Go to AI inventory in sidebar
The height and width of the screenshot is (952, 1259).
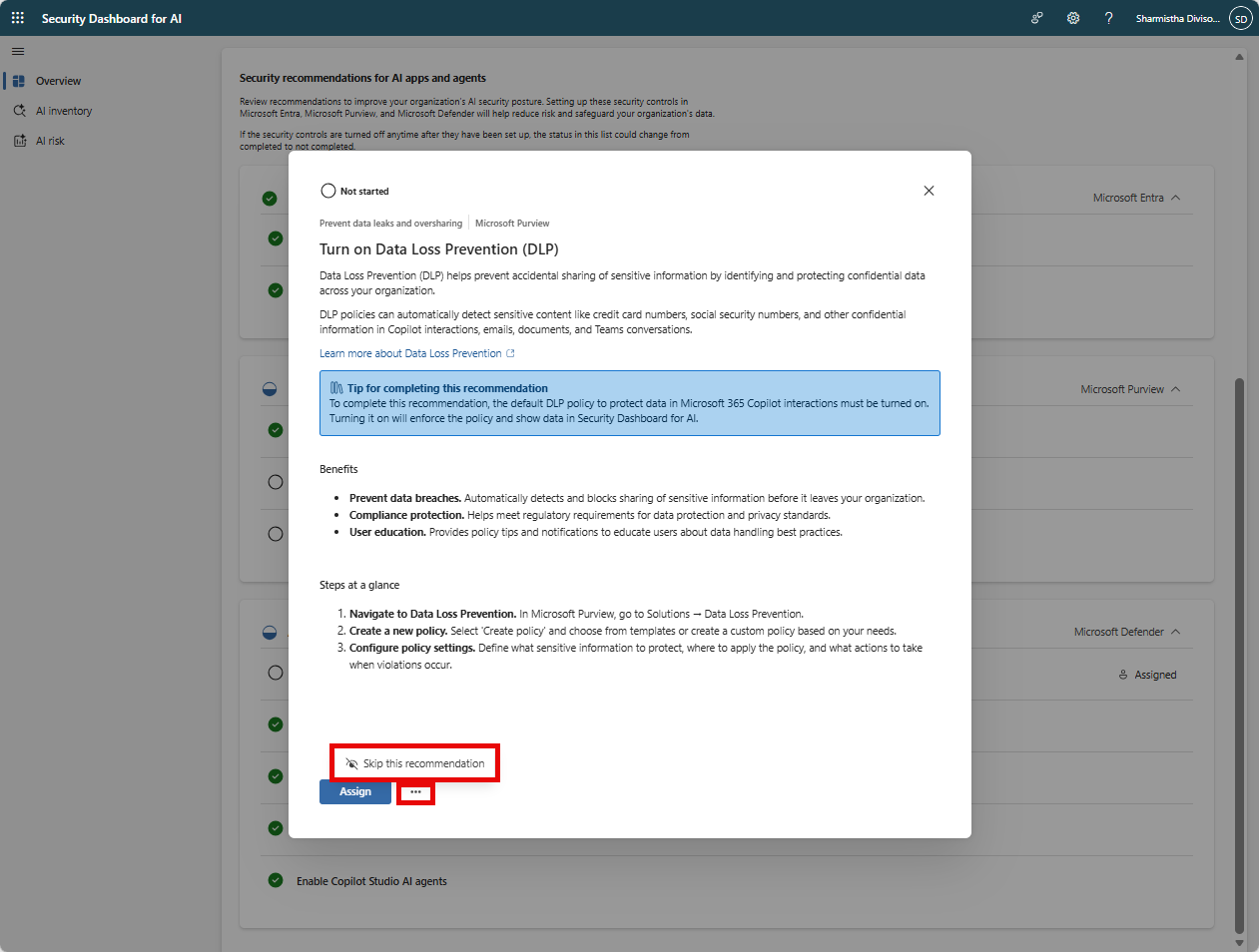click(63, 111)
